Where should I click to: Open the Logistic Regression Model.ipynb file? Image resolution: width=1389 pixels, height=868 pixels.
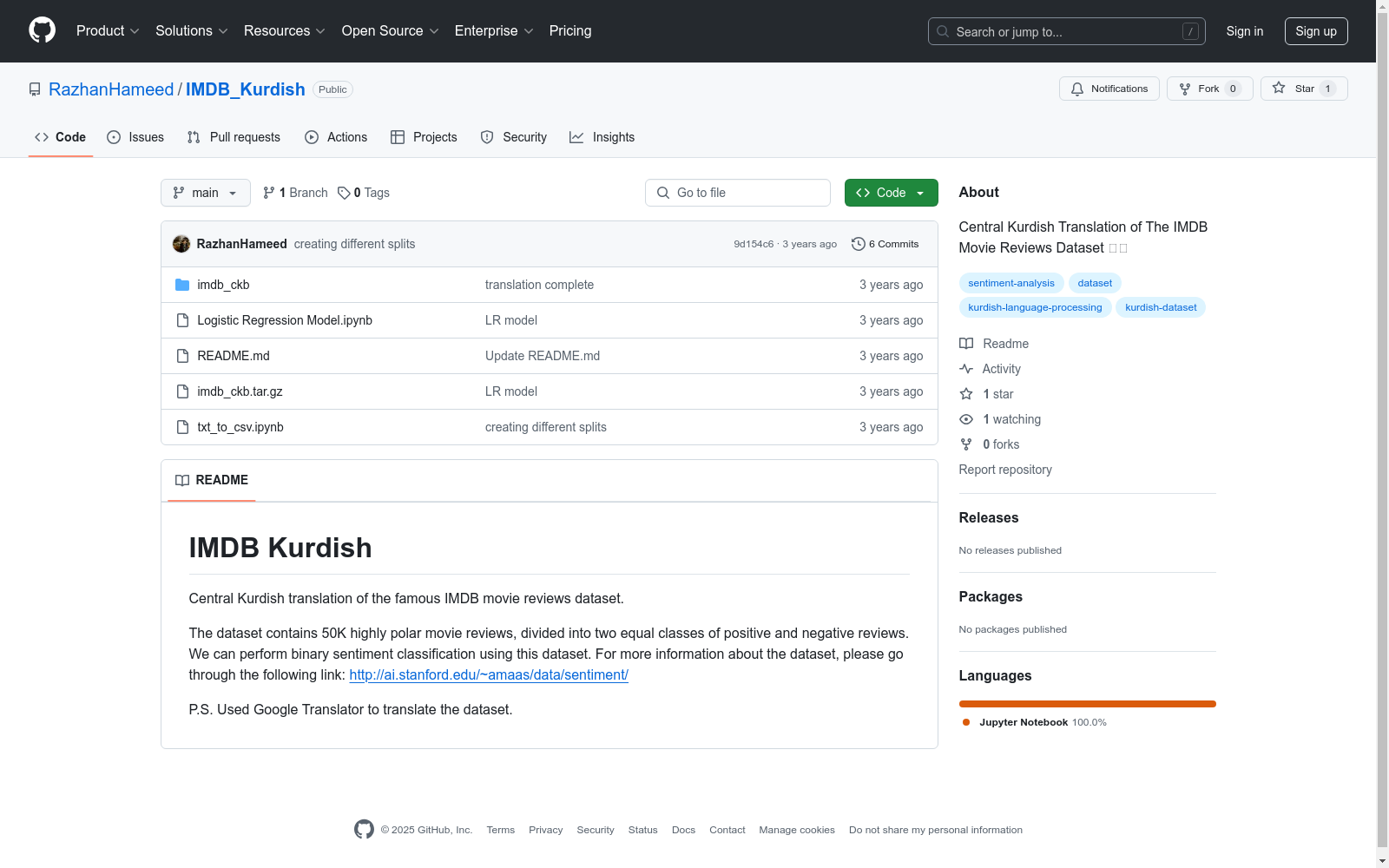(285, 320)
